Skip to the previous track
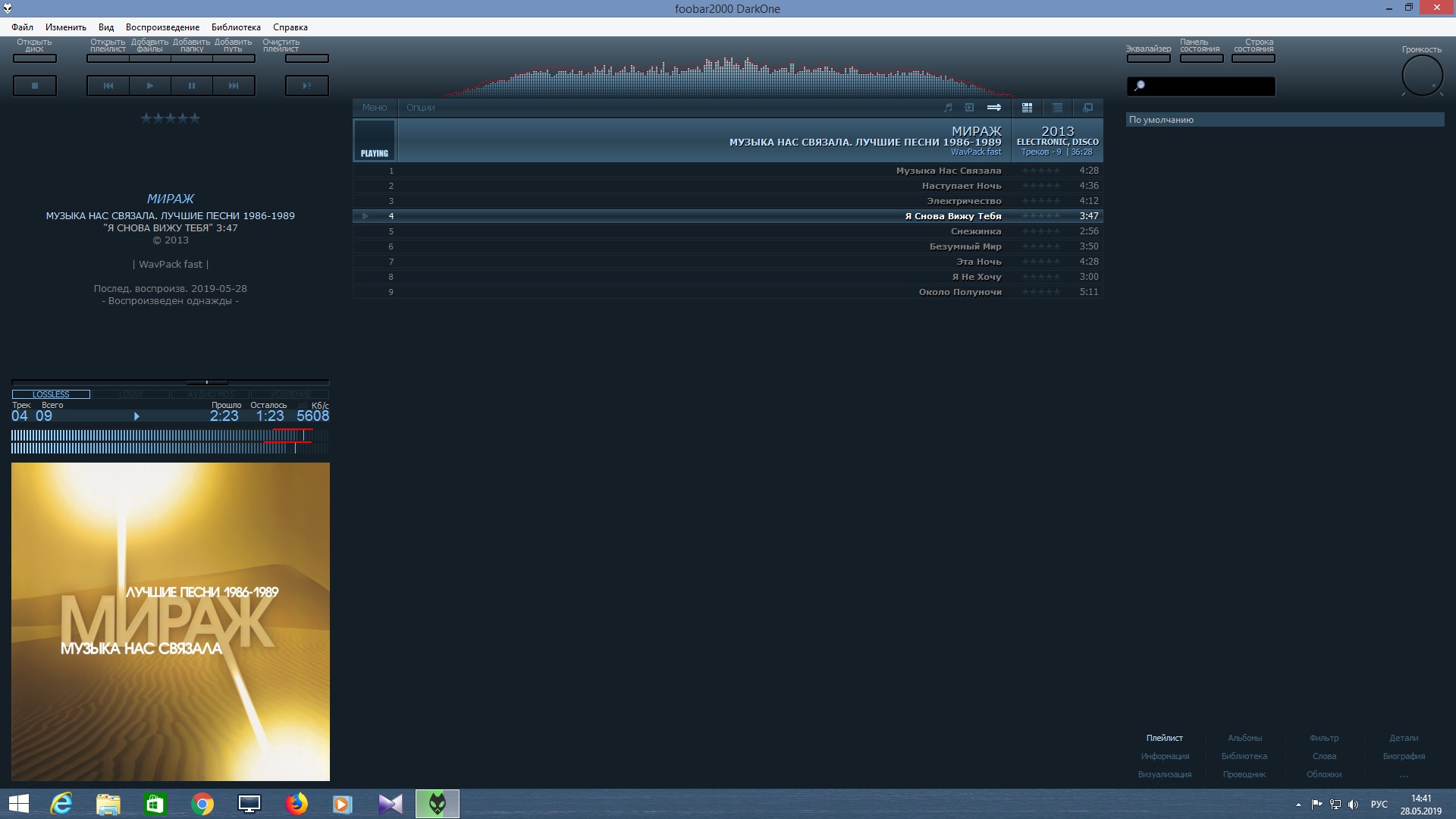This screenshot has height=819, width=1456. (x=108, y=86)
